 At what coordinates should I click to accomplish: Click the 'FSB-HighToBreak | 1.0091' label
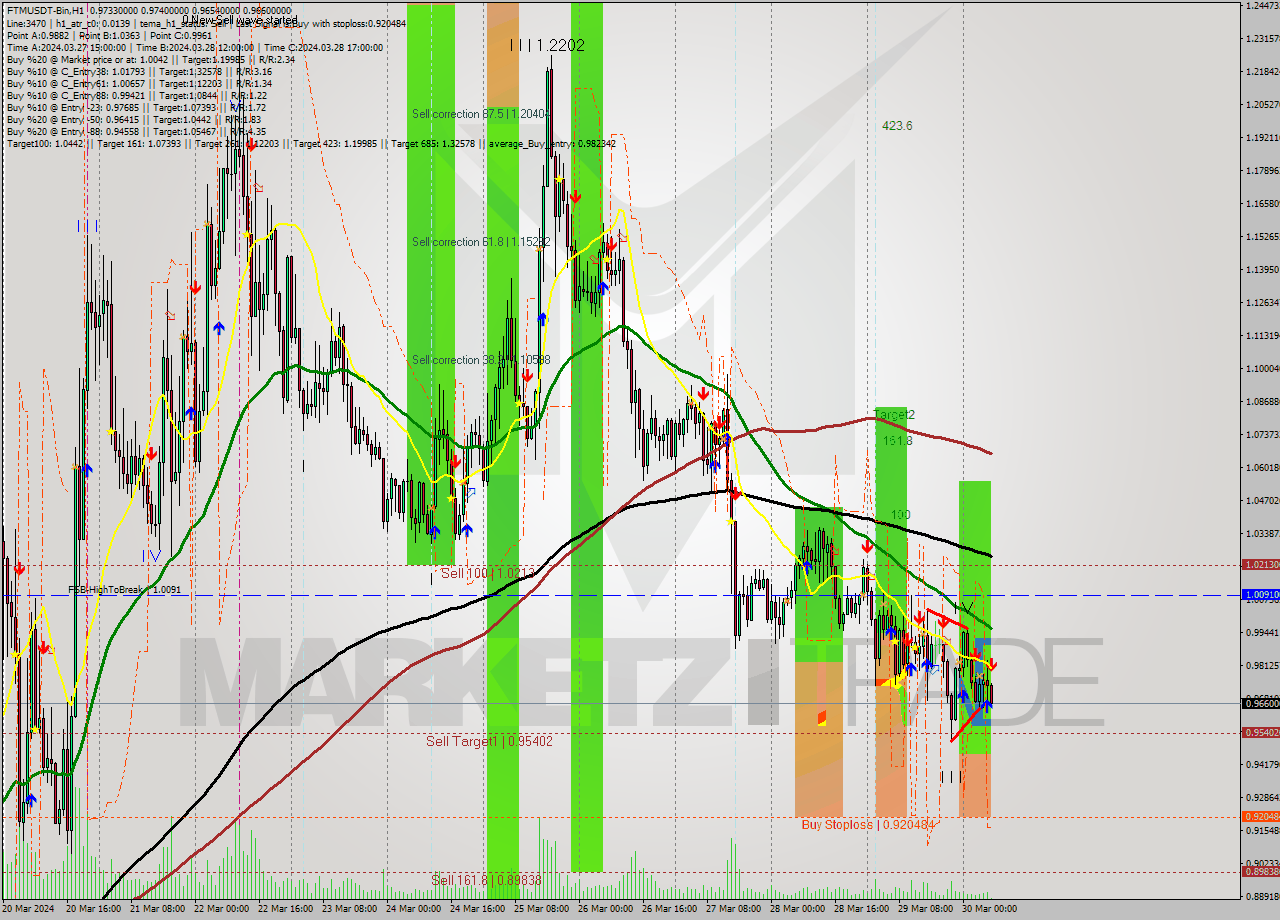pos(125,590)
